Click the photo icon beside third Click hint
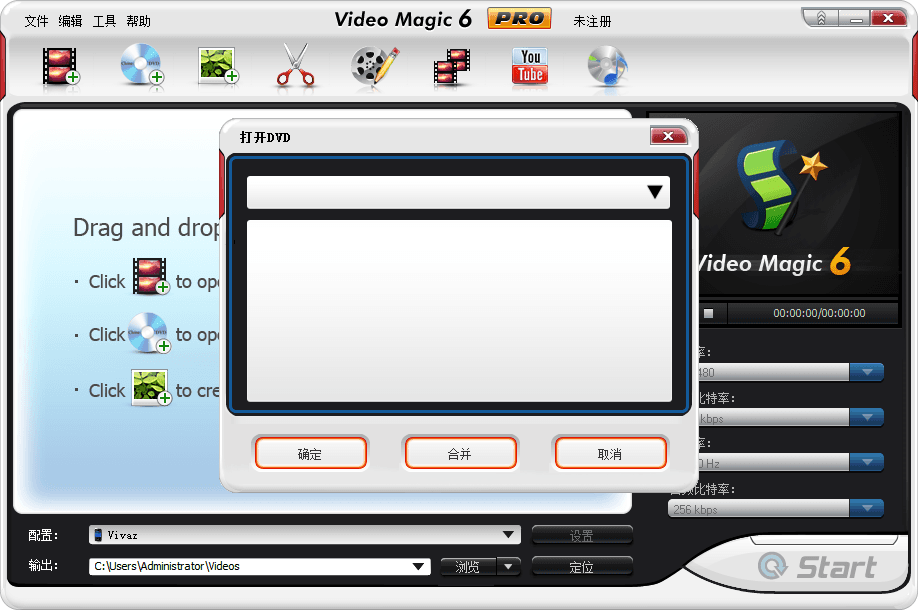 coord(150,387)
